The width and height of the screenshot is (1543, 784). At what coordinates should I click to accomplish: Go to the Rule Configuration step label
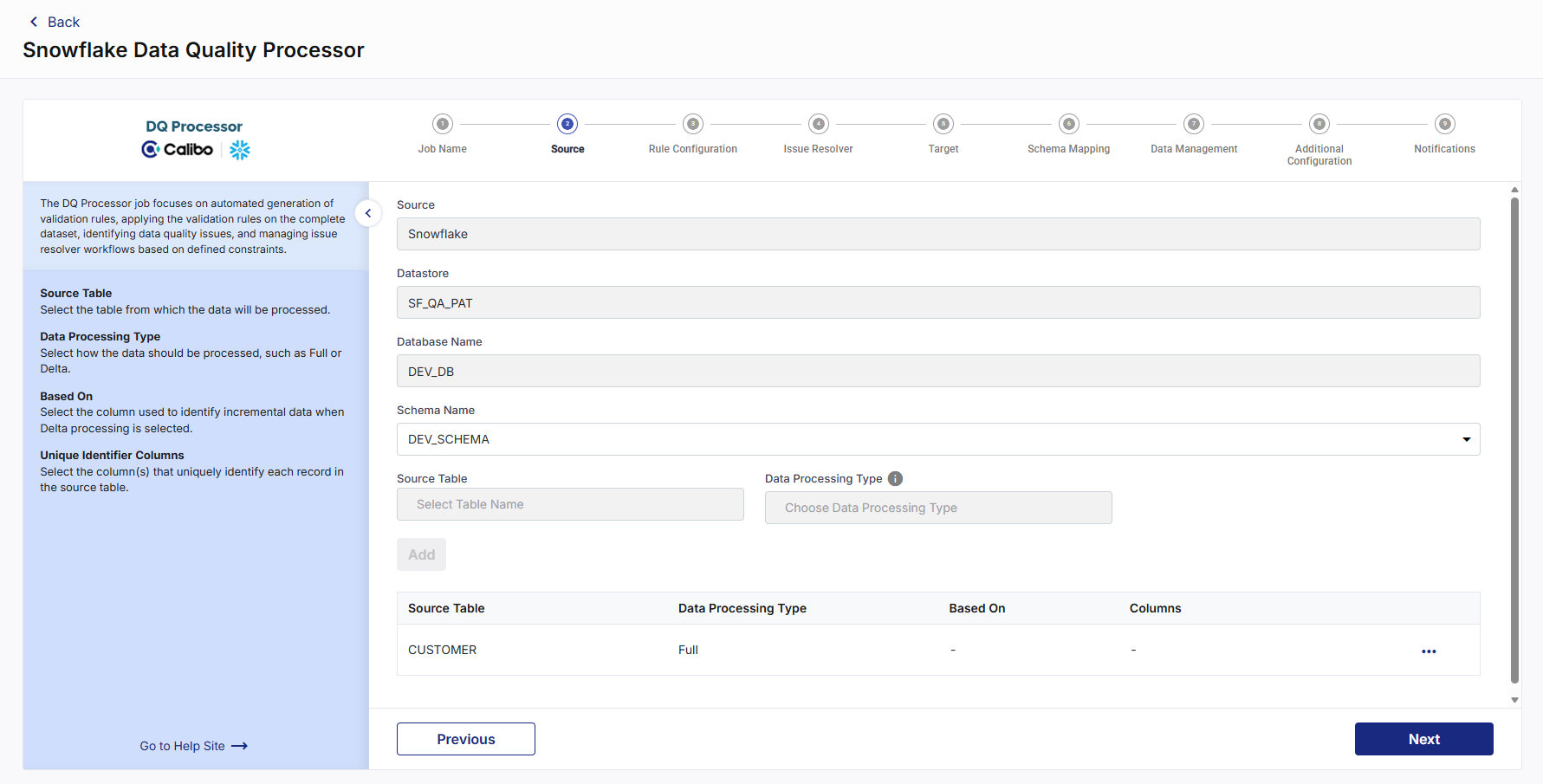tap(693, 149)
